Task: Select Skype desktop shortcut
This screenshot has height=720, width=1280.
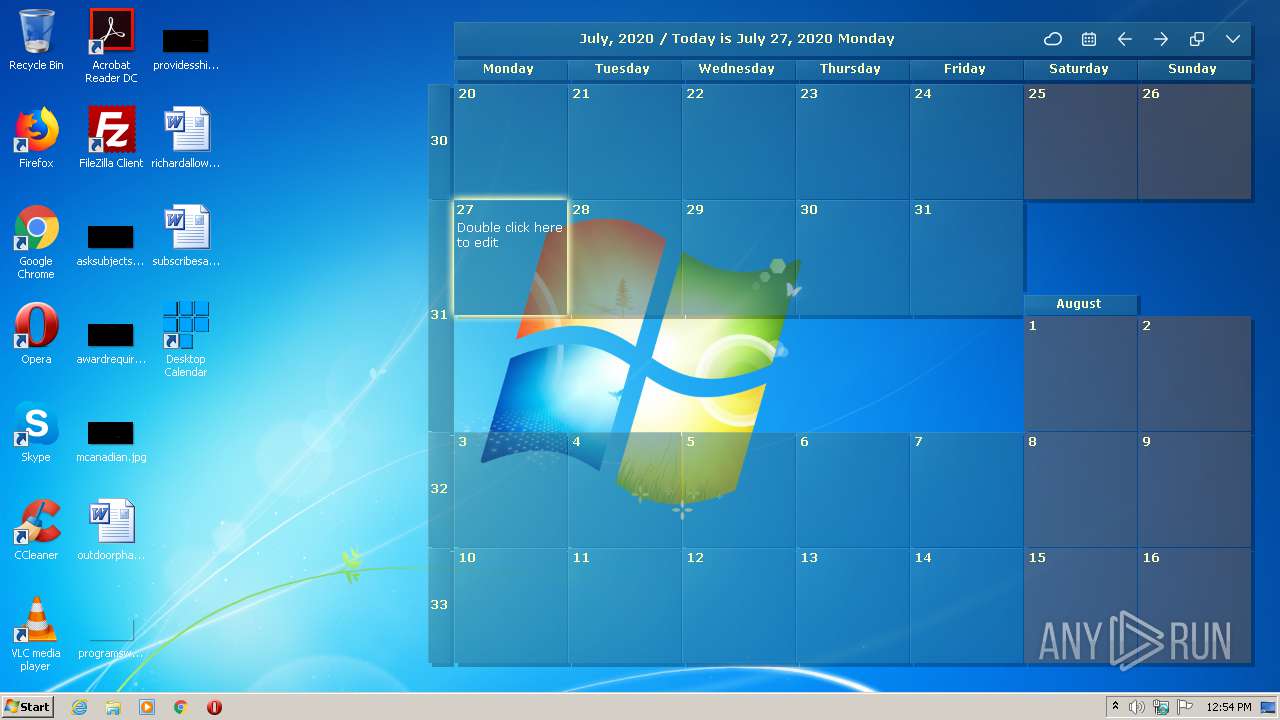Action: (36, 432)
